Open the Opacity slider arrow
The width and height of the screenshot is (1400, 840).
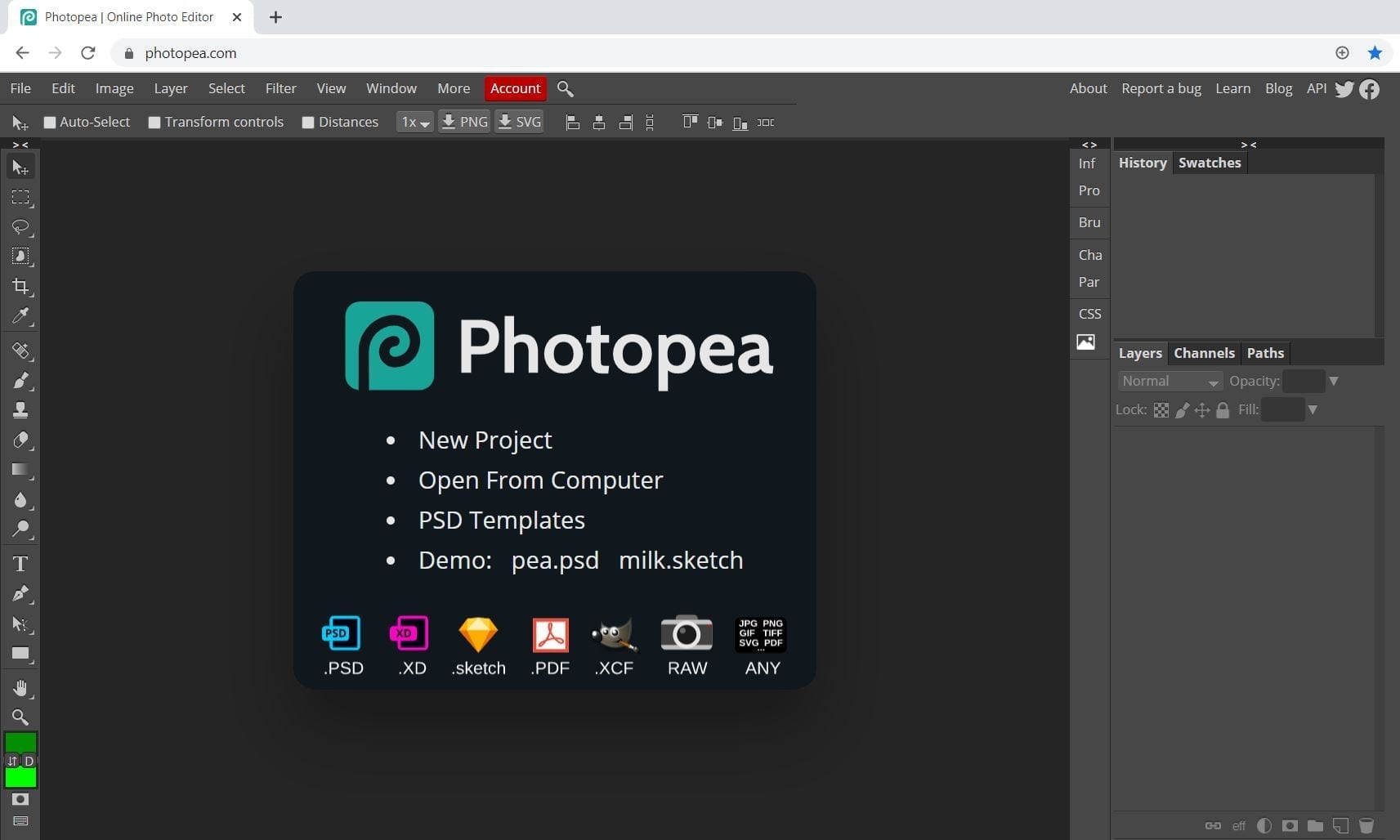(1334, 381)
